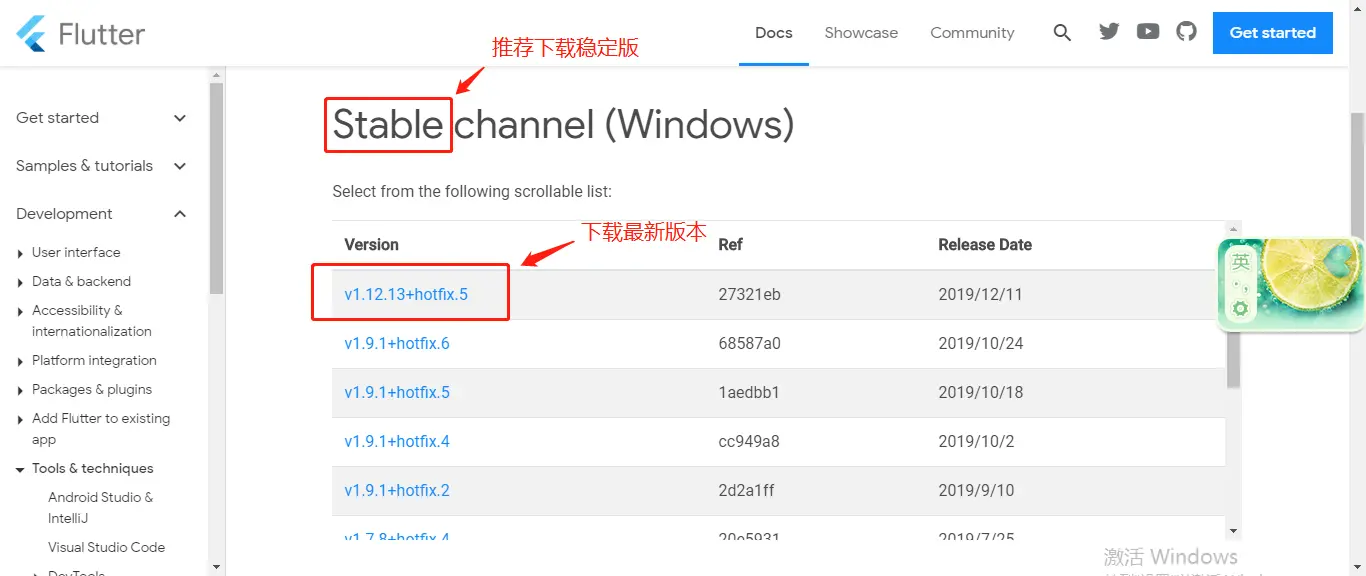
Task: Select date 2019/10/18 cell
Action: 981,393
